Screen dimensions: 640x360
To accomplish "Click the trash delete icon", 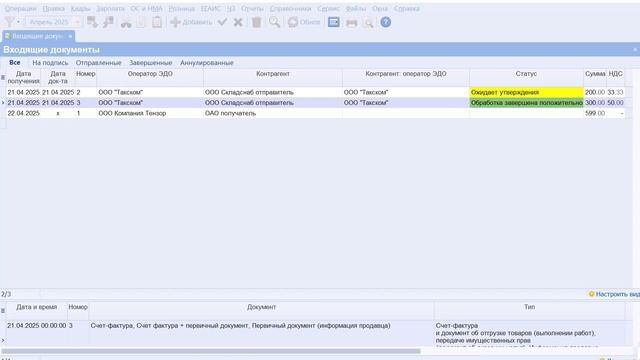I will pos(256,22).
